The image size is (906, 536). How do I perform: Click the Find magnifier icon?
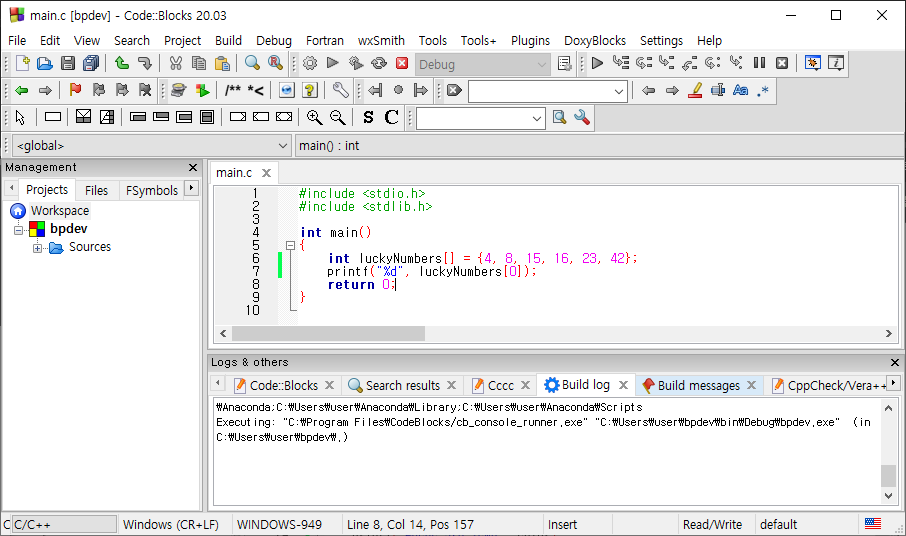tap(253, 63)
